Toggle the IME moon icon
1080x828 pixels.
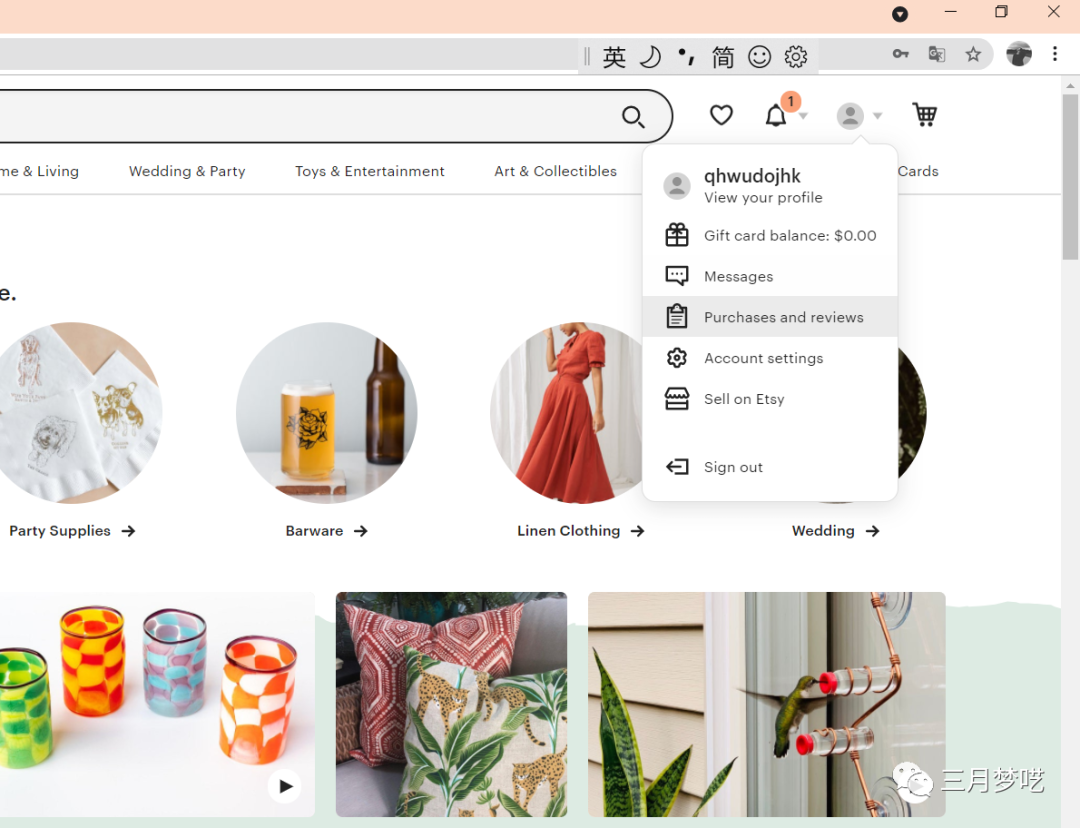[650, 56]
